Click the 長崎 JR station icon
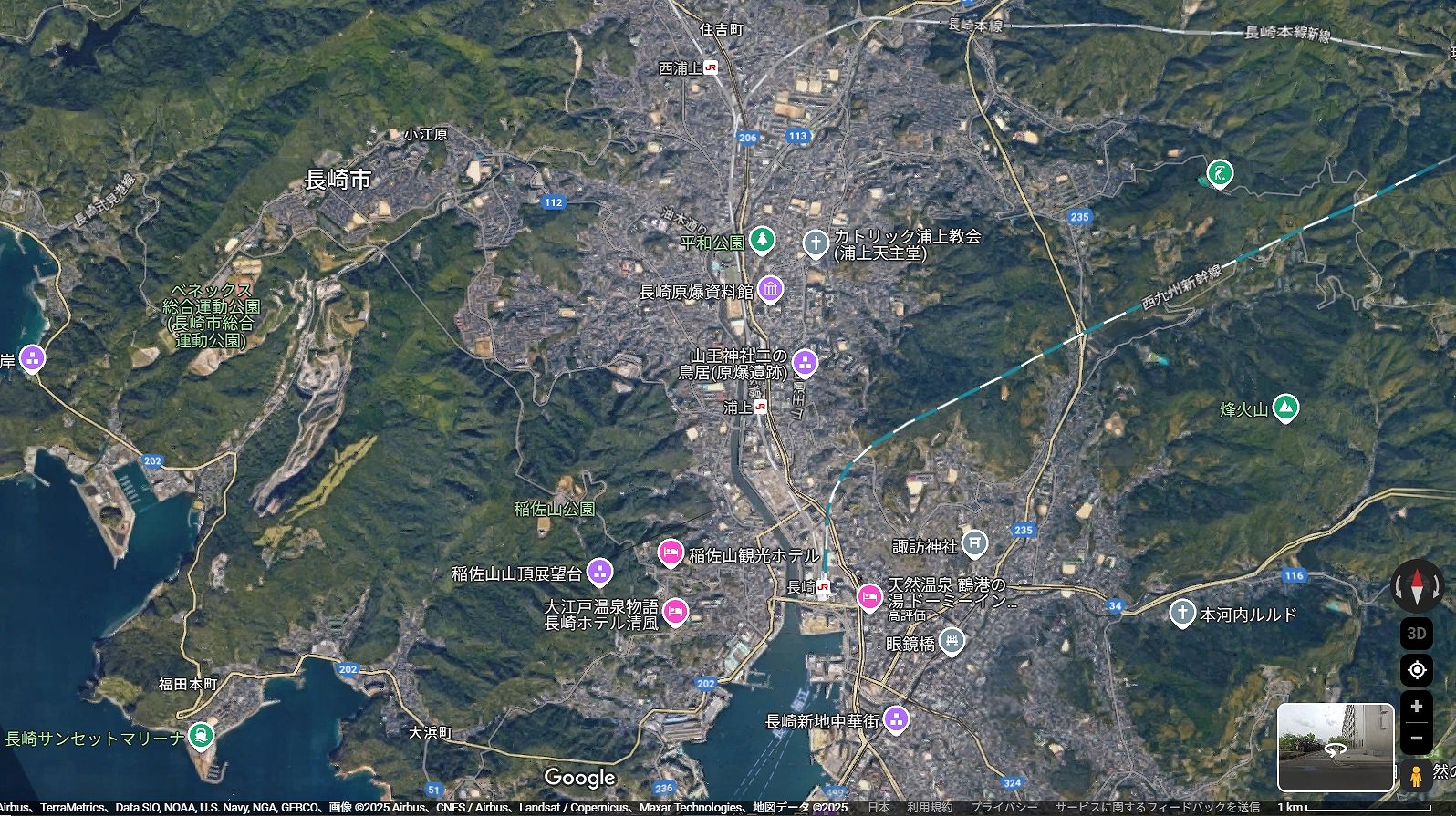Image resolution: width=1456 pixels, height=816 pixels. [x=823, y=587]
